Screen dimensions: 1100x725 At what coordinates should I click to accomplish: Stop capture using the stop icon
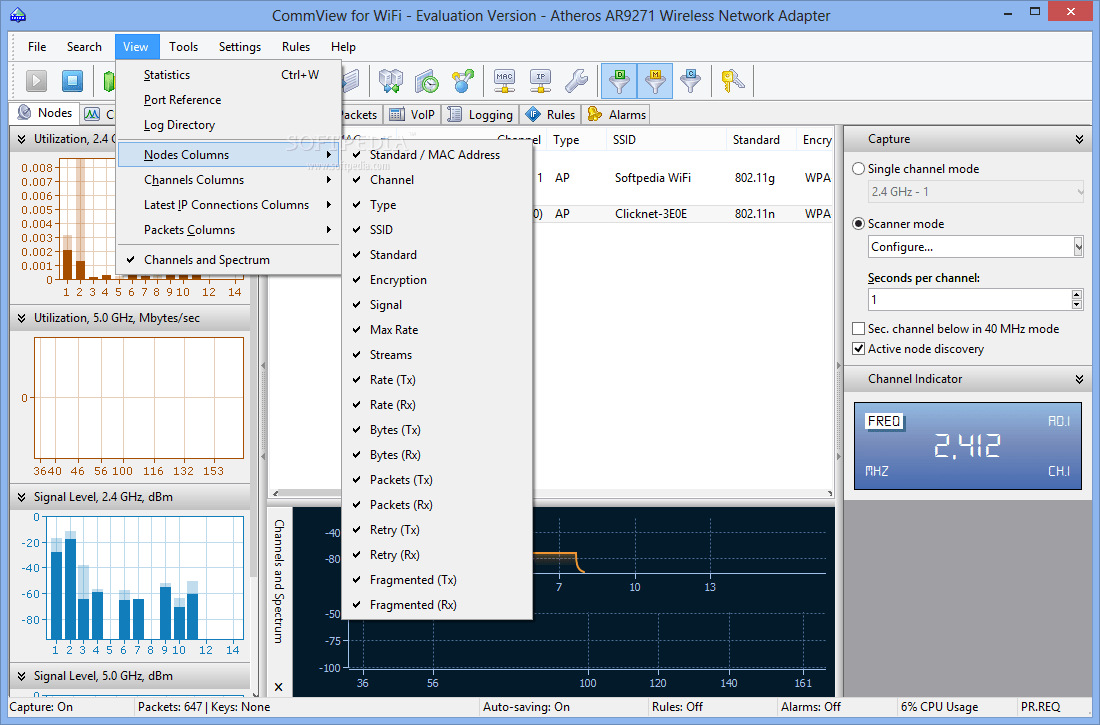[x=70, y=81]
